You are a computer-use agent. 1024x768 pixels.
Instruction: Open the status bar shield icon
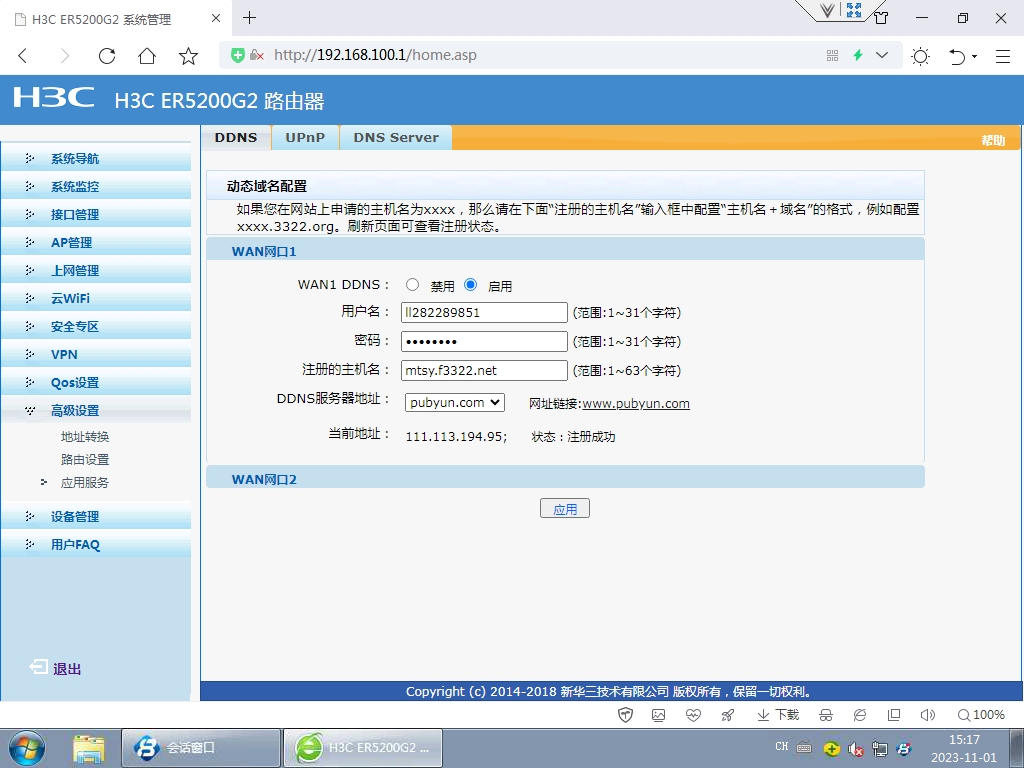coord(625,715)
